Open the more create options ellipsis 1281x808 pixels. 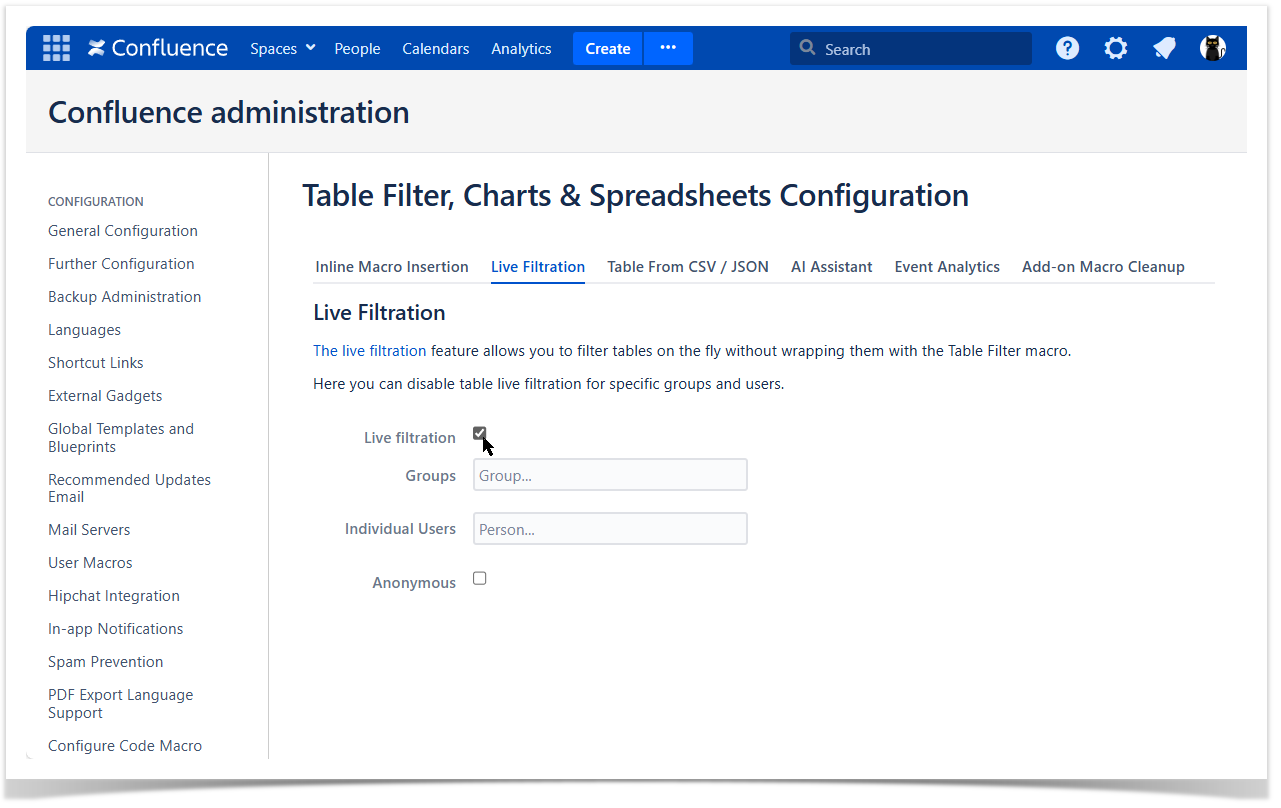(x=668, y=48)
